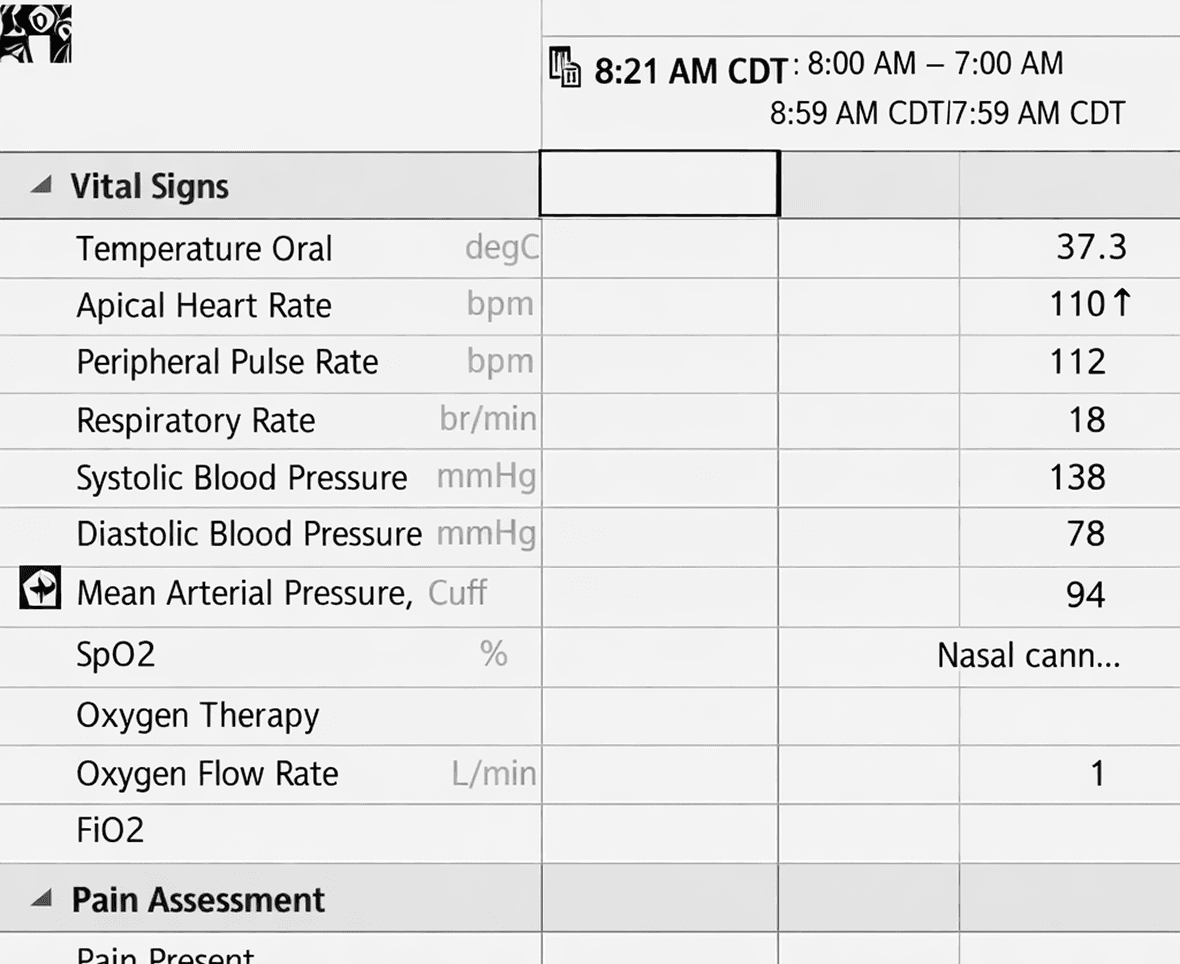1180x964 pixels.
Task: Click the Mean Arterial Pressure value 94
Action: (x=1086, y=595)
